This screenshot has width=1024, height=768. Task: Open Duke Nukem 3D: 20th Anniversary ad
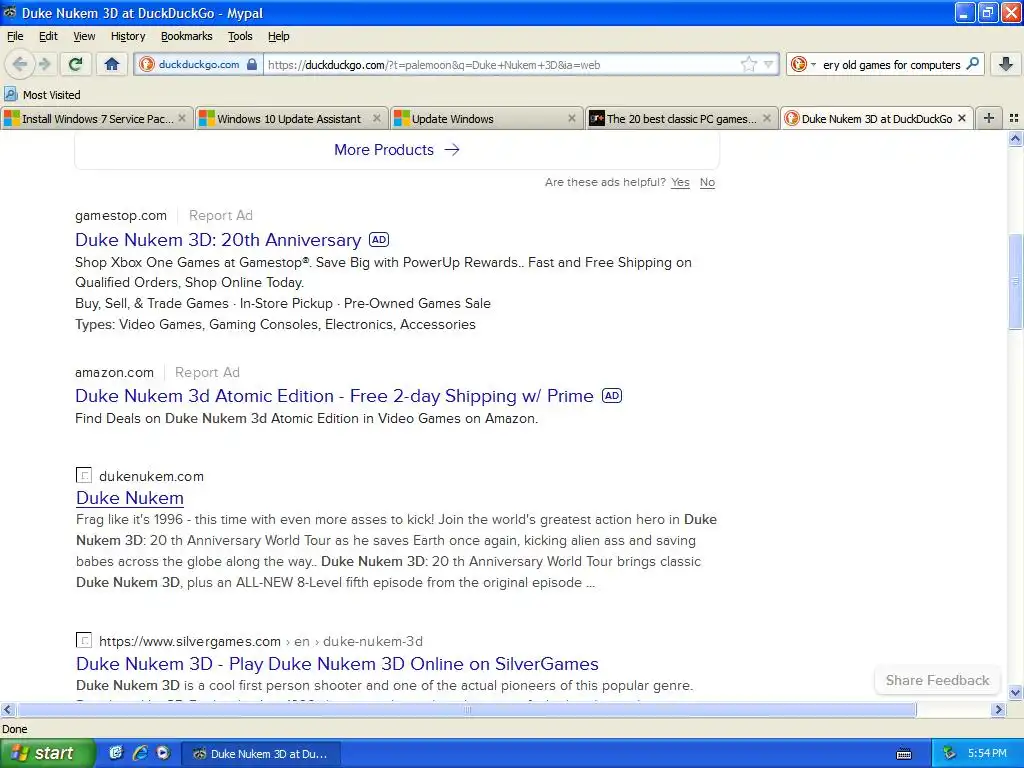pos(218,240)
